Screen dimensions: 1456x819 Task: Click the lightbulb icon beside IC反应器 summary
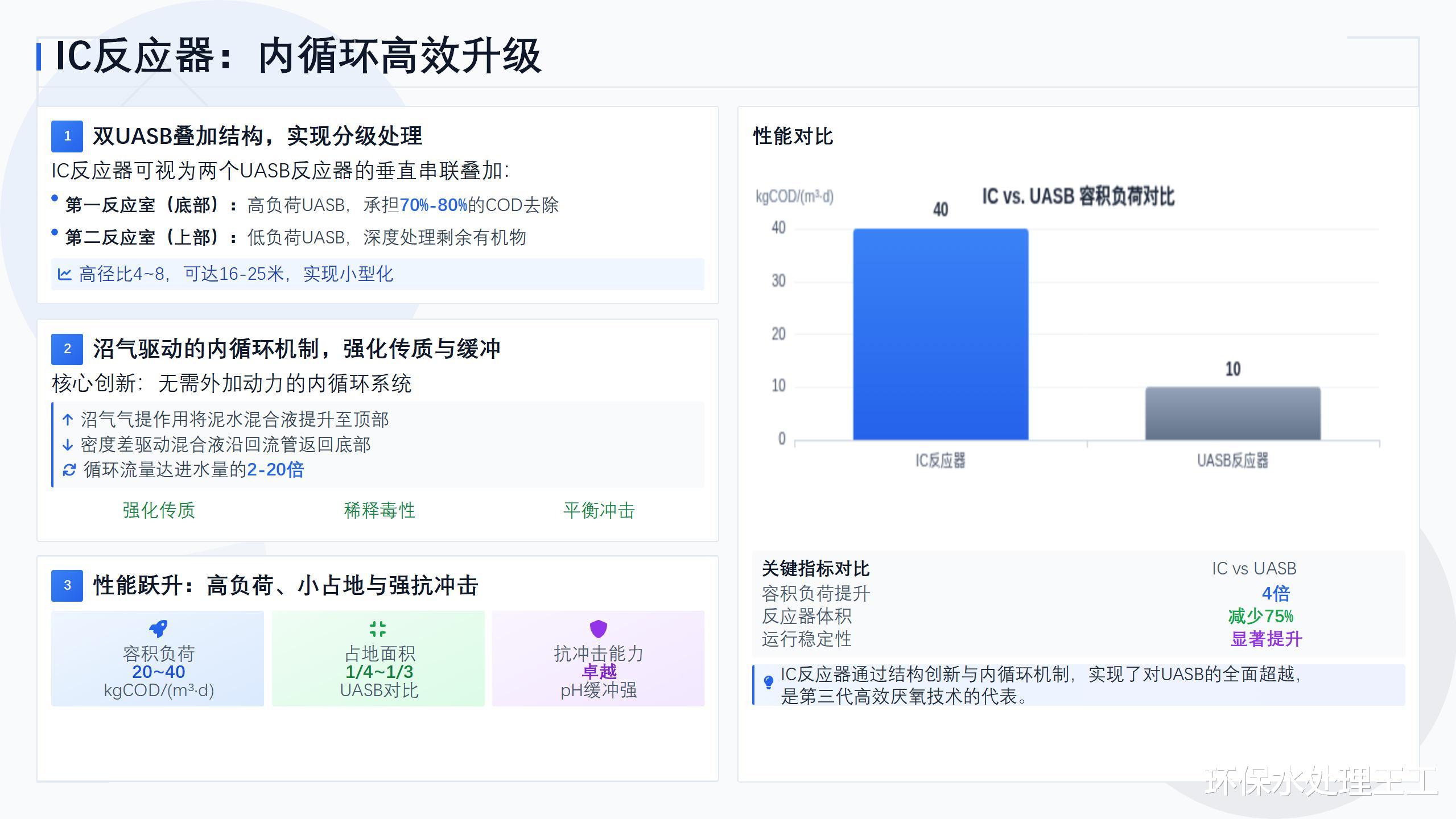[x=768, y=682]
